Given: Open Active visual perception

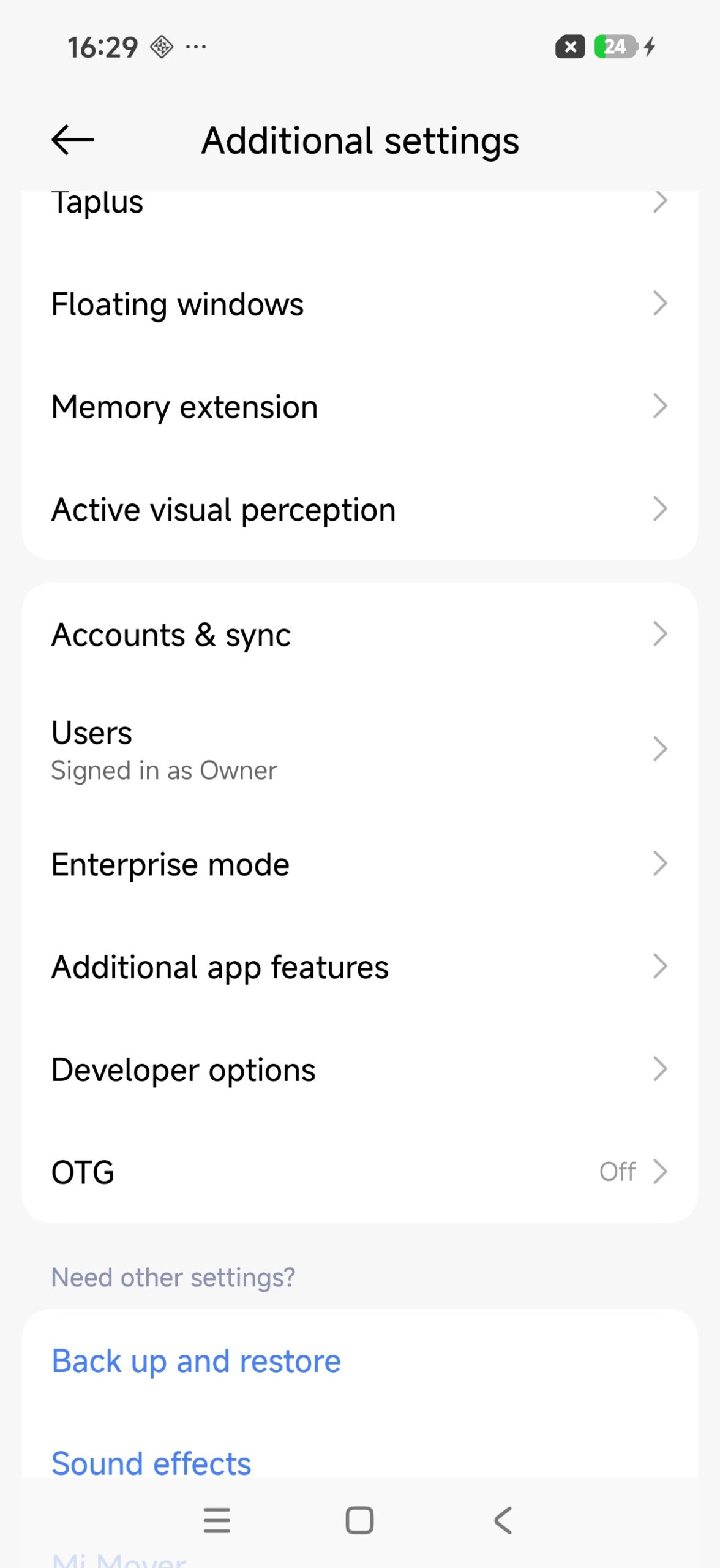Looking at the screenshot, I should click(359, 510).
